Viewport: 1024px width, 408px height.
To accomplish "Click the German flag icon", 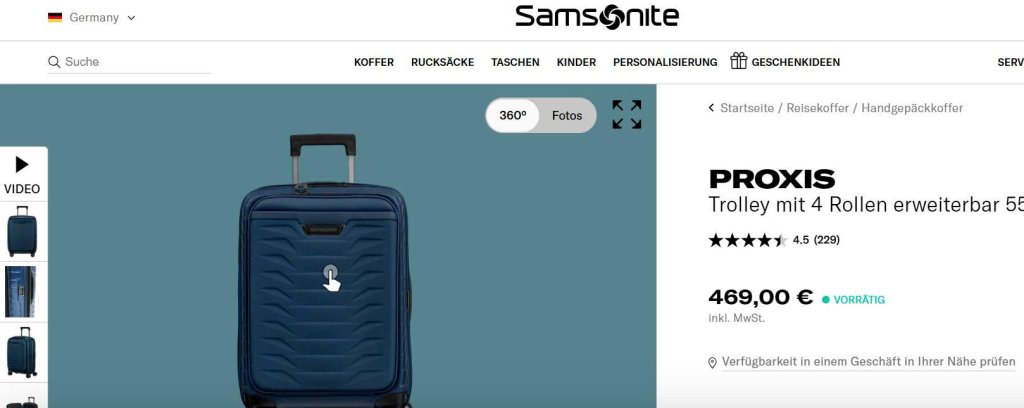I will pyautogui.click(x=55, y=18).
